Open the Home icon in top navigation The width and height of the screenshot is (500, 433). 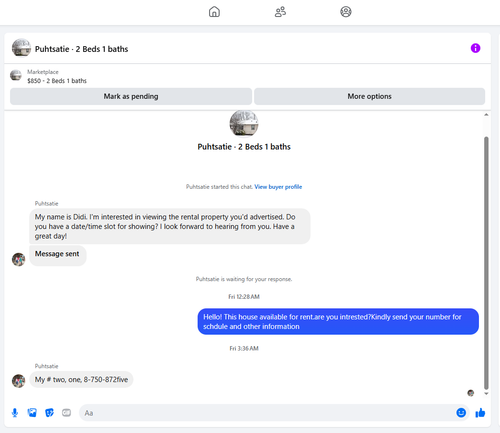click(214, 12)
